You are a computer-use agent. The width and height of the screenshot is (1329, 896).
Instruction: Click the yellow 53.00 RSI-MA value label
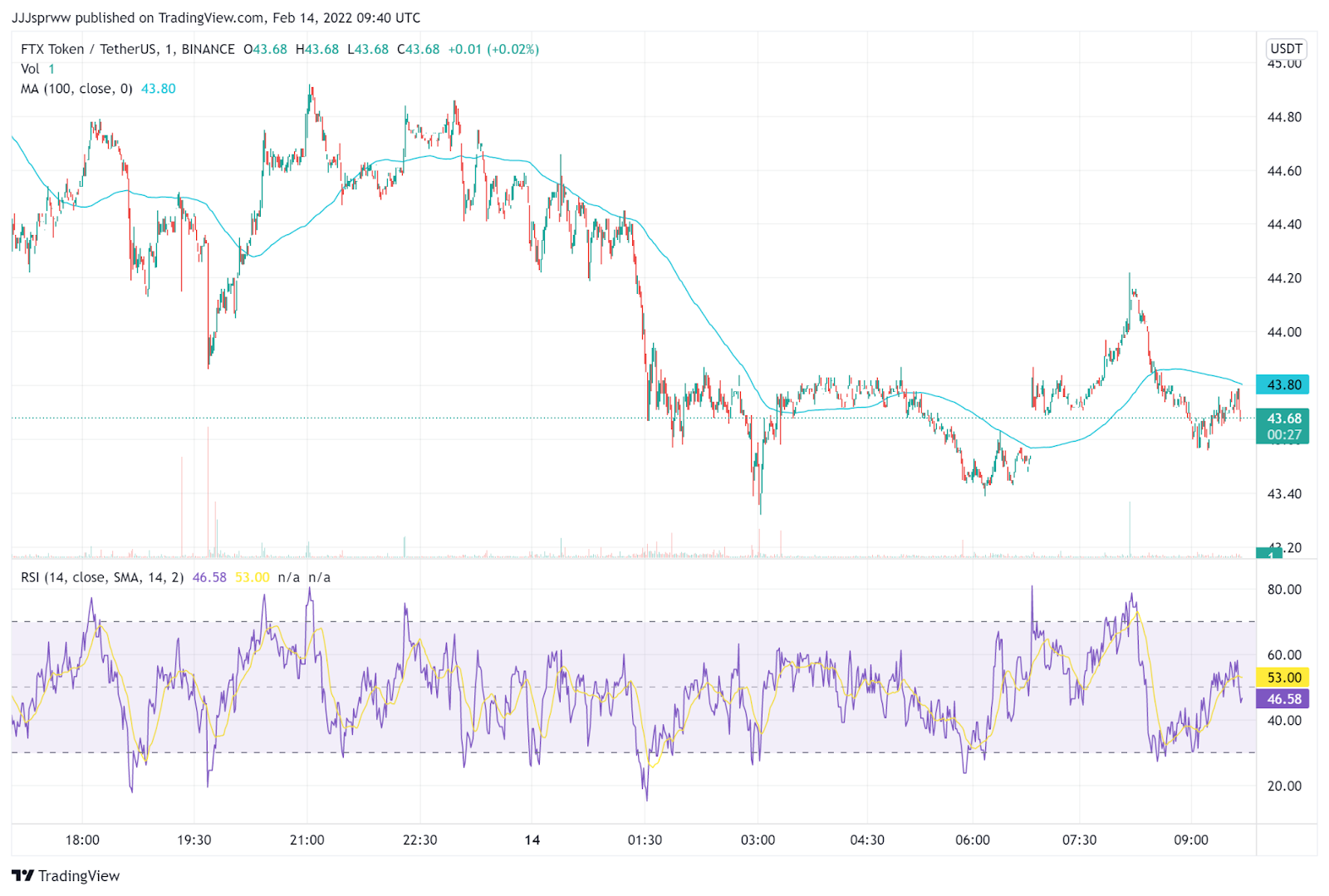(x=1282, y=678)
